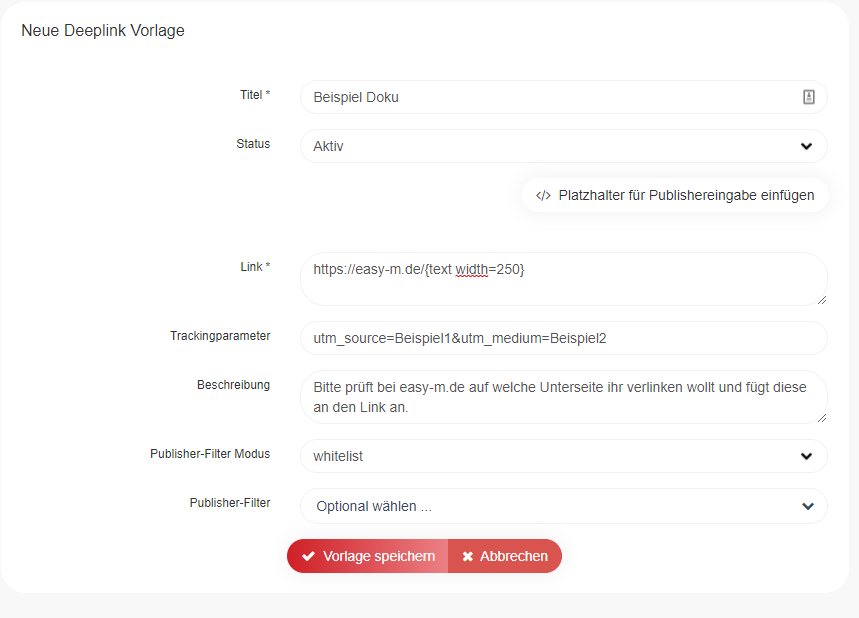Open the Publisher-Filter Modus whitelist dropdown
Screen dimensions: 859x618
tap(563, 456)
